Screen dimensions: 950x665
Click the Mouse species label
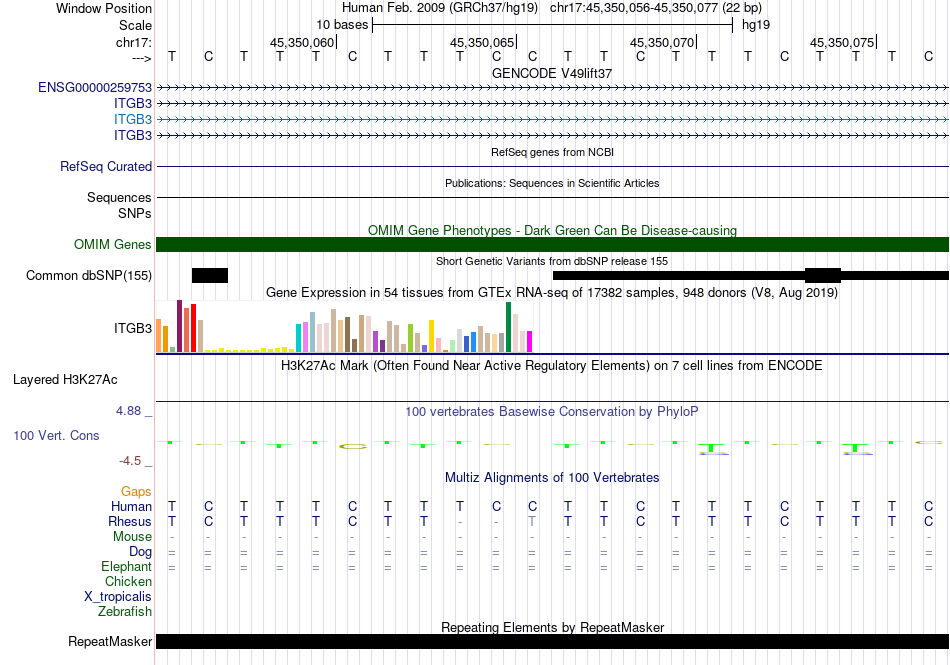[x=132, y=537]
